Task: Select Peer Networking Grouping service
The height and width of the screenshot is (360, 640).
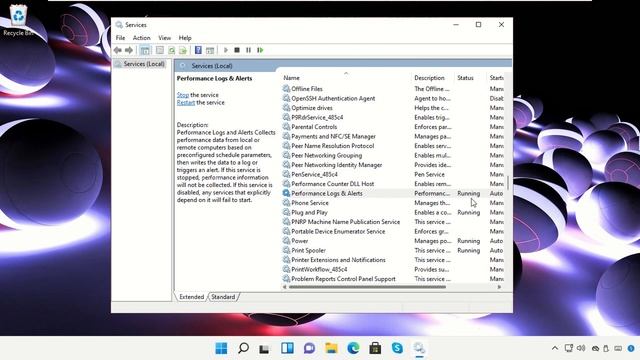Action: coord(392,156)
